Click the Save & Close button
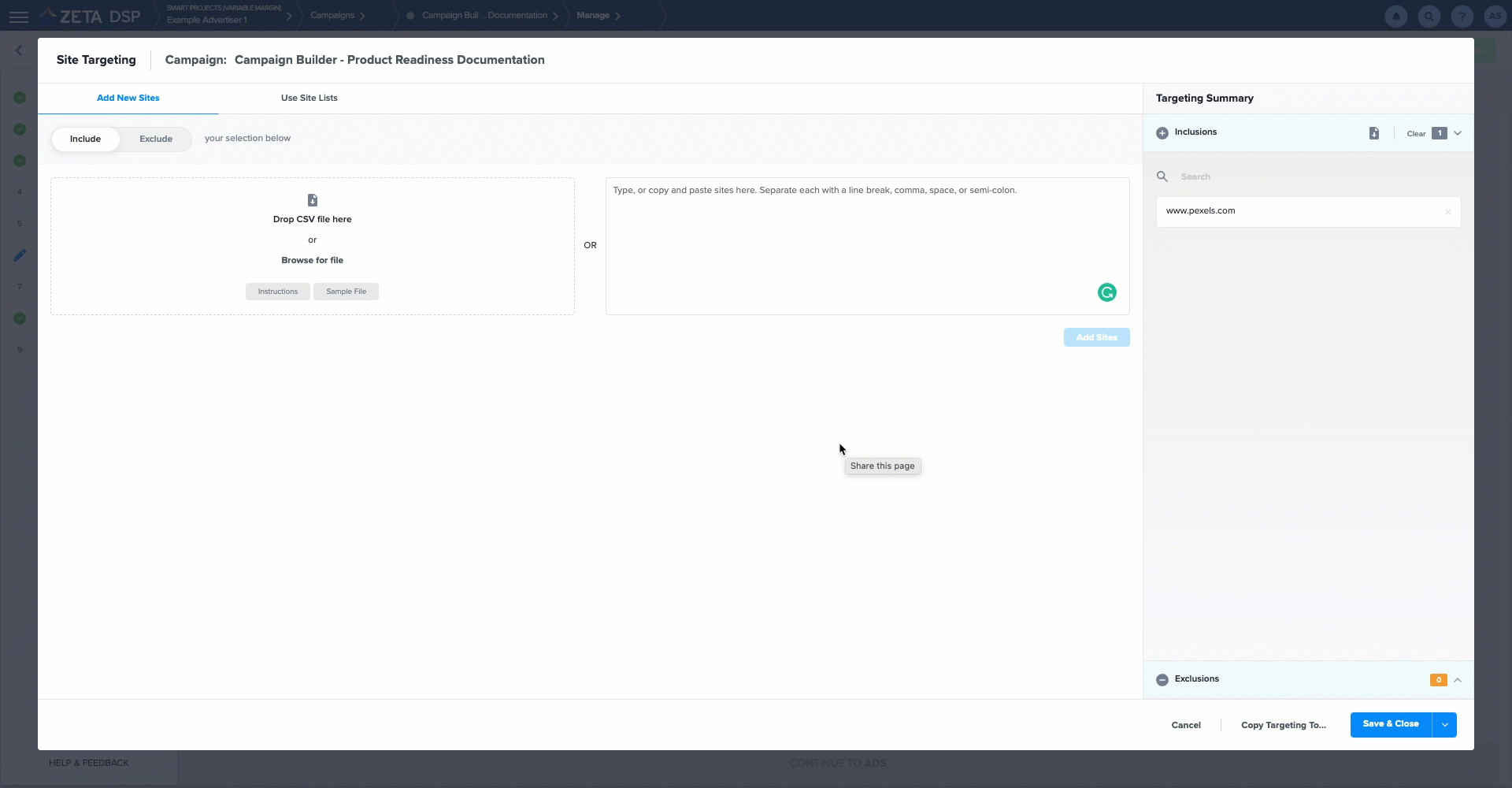This screenshot has height=788, width=1512. (x=1390, y=724)
